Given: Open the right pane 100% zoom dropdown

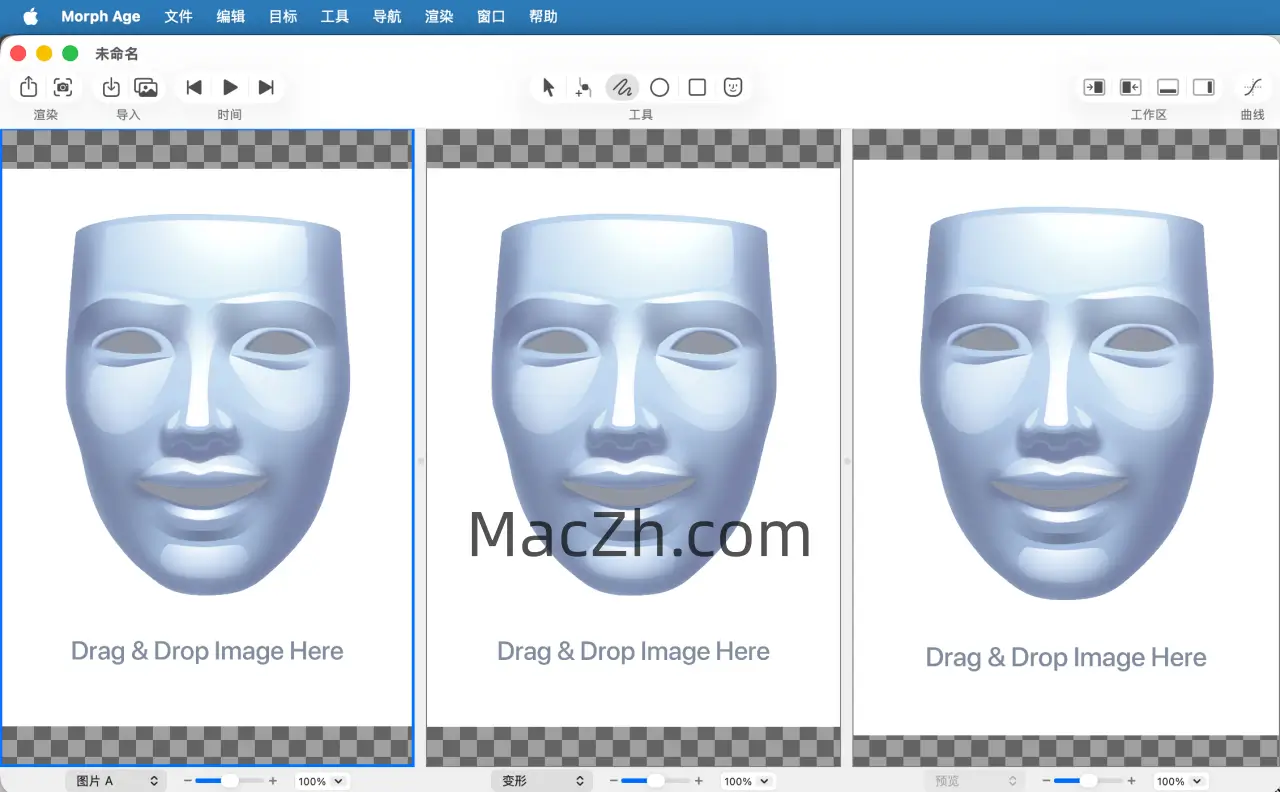Looking at the screenshot, I should (1178, 781).
